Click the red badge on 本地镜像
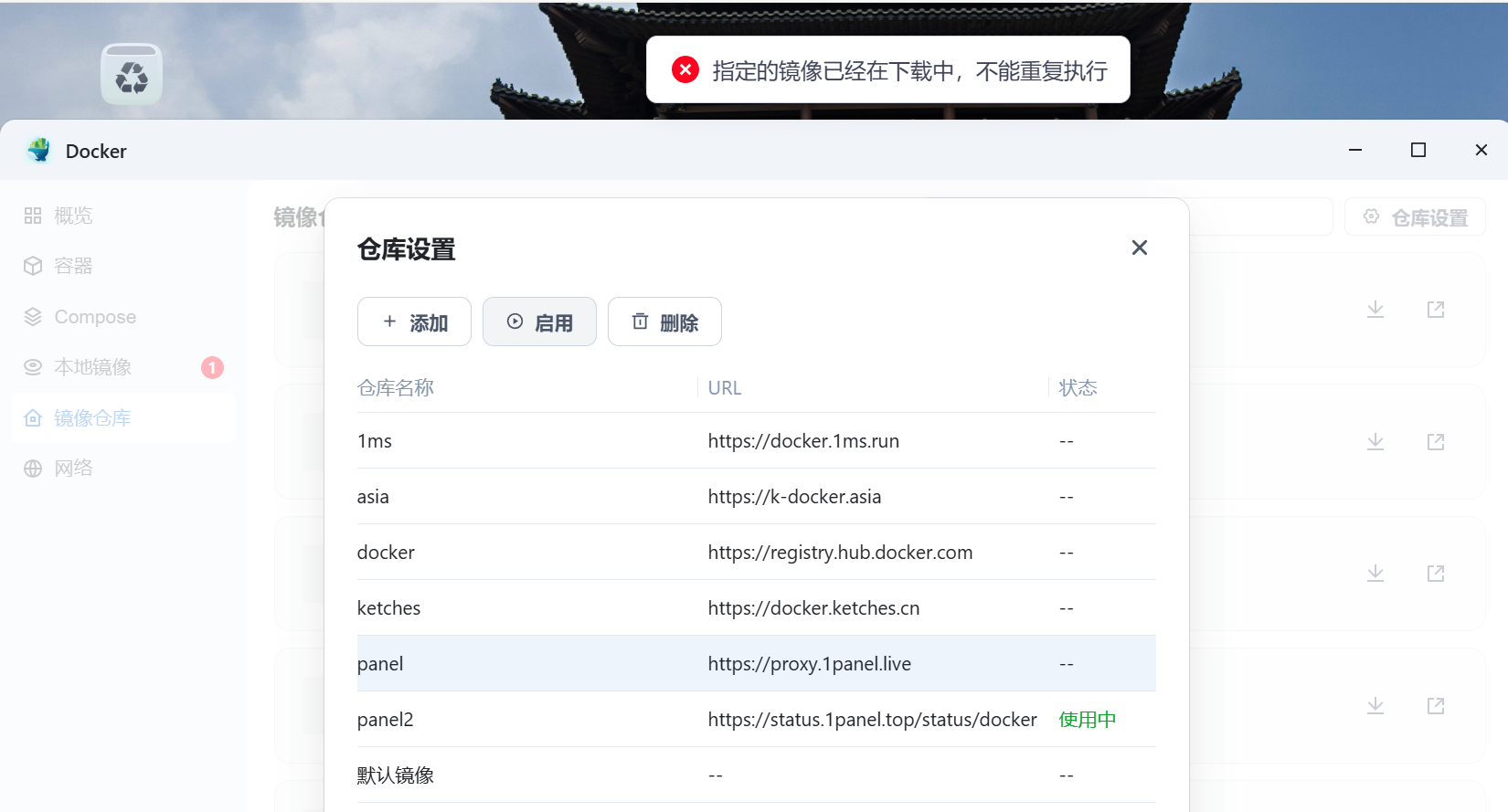 (x=212, y=367)
